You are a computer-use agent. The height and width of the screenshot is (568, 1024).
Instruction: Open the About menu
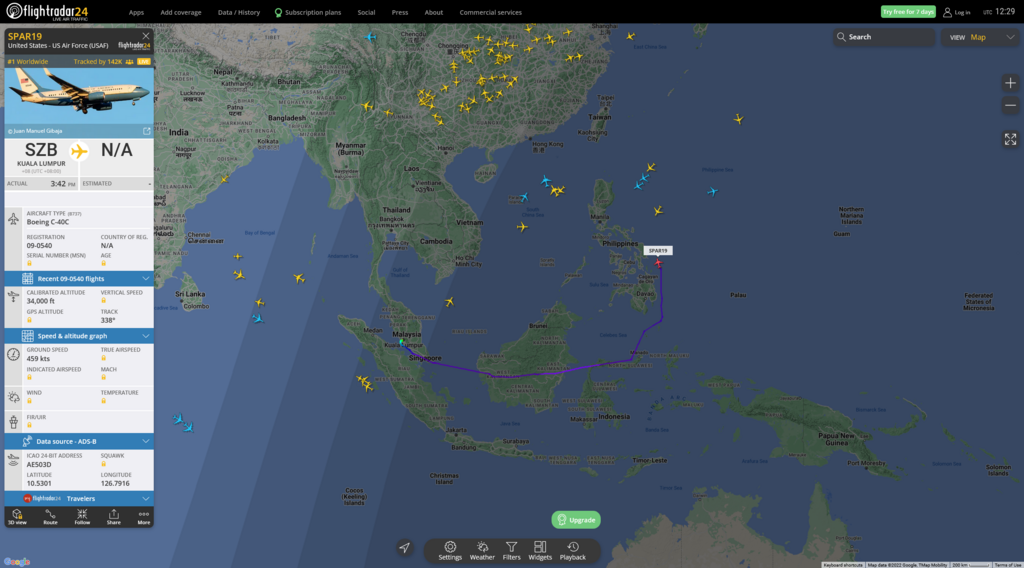click(x=434, y=12)
